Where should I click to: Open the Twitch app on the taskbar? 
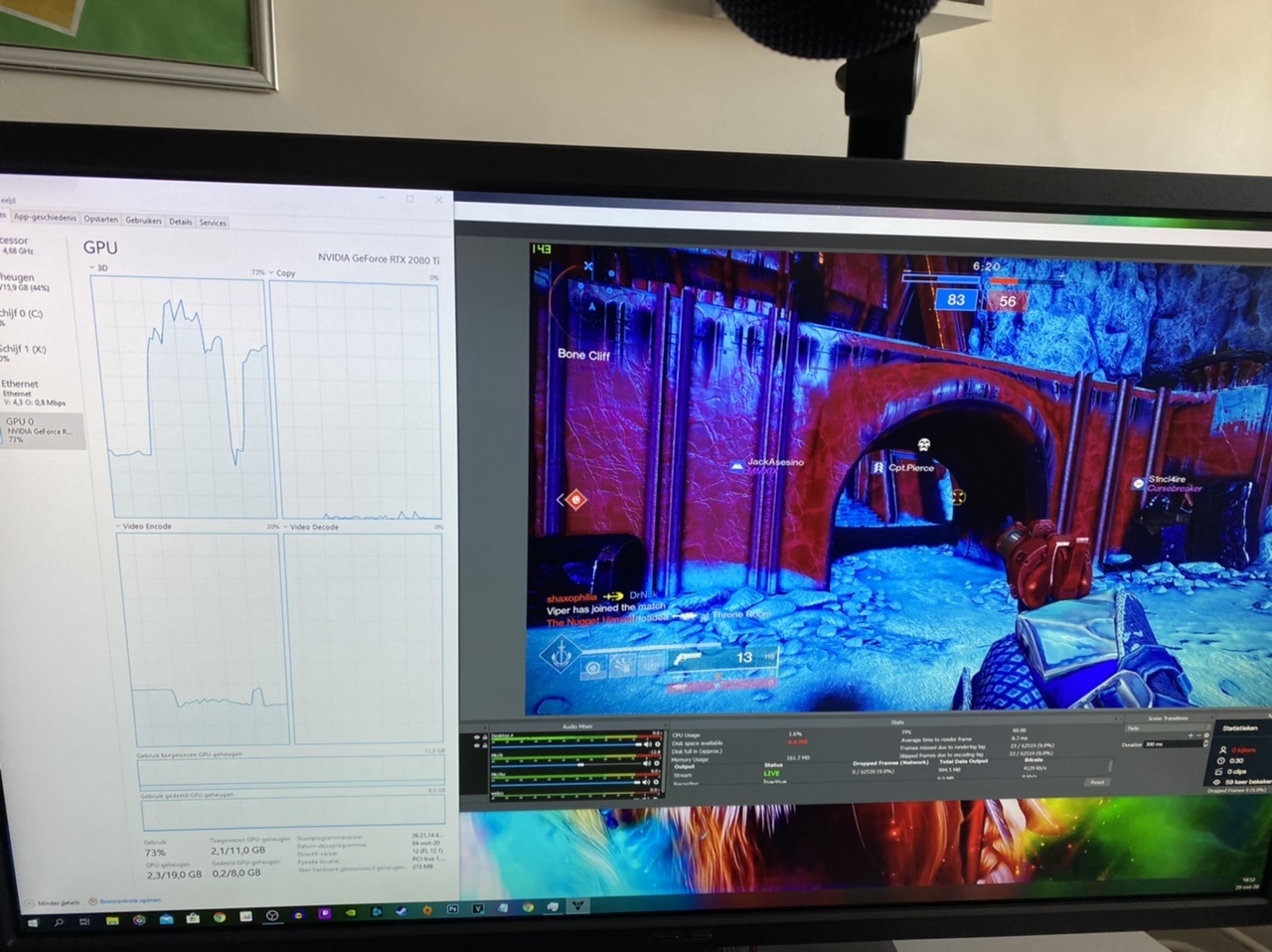coord(325,912)
